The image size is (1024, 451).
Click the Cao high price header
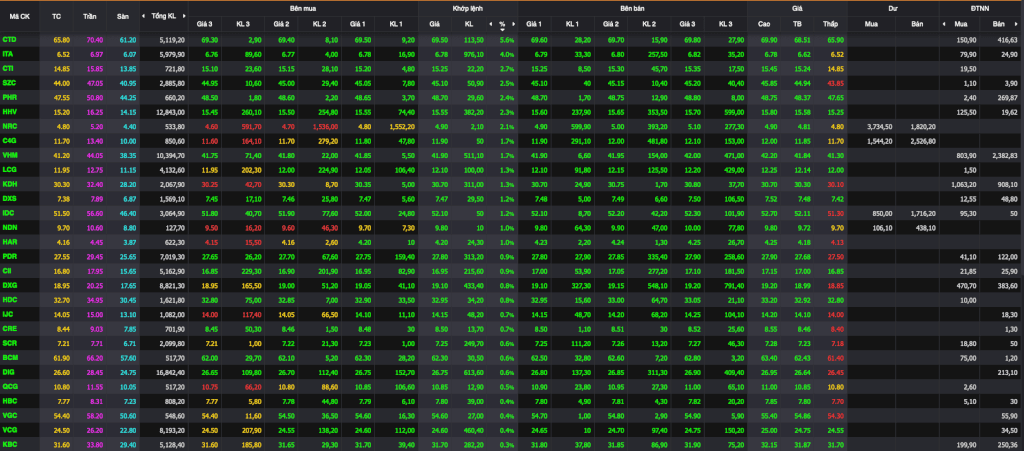[x=764, y=24]
